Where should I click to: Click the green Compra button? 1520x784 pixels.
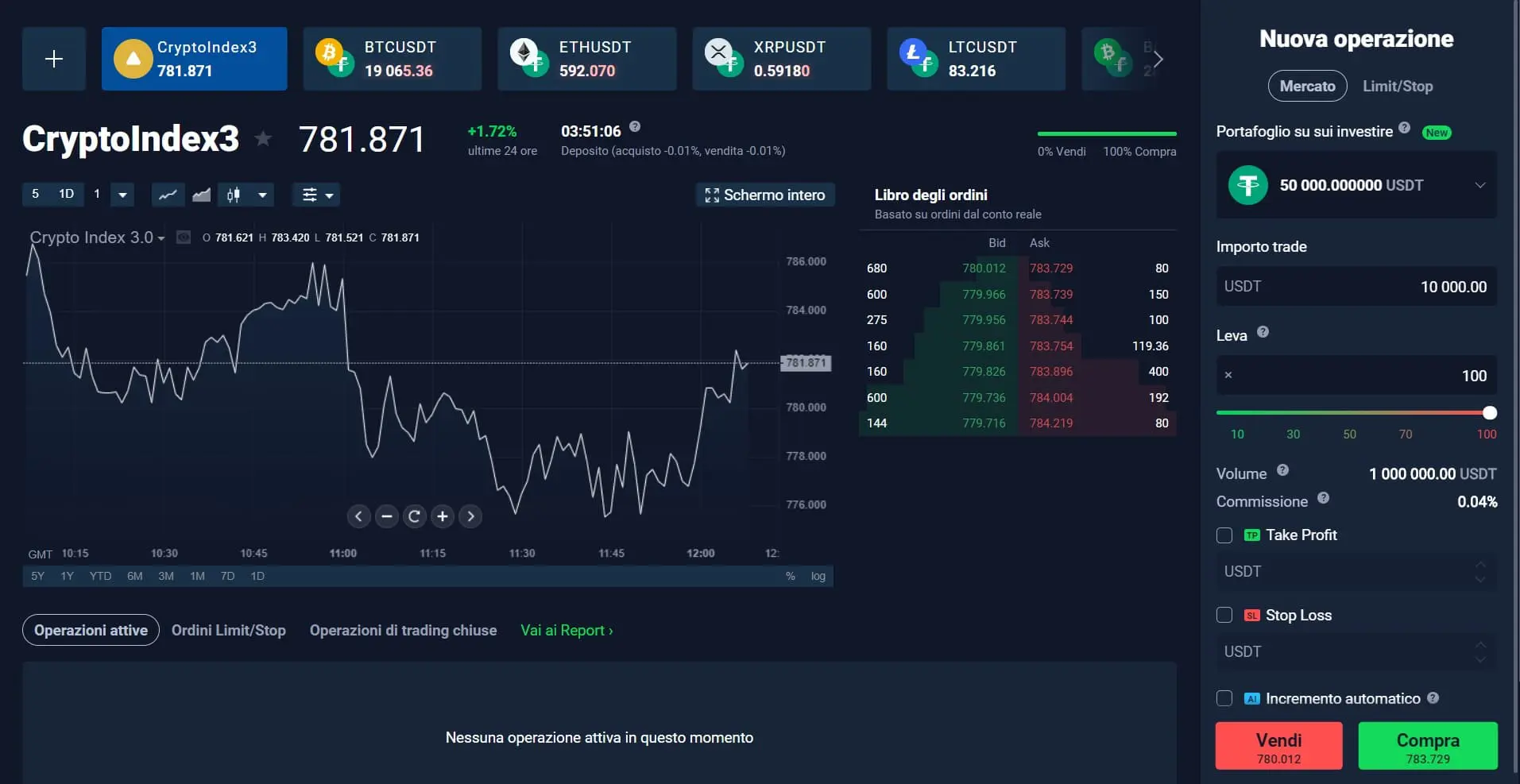pos(1427,745)
